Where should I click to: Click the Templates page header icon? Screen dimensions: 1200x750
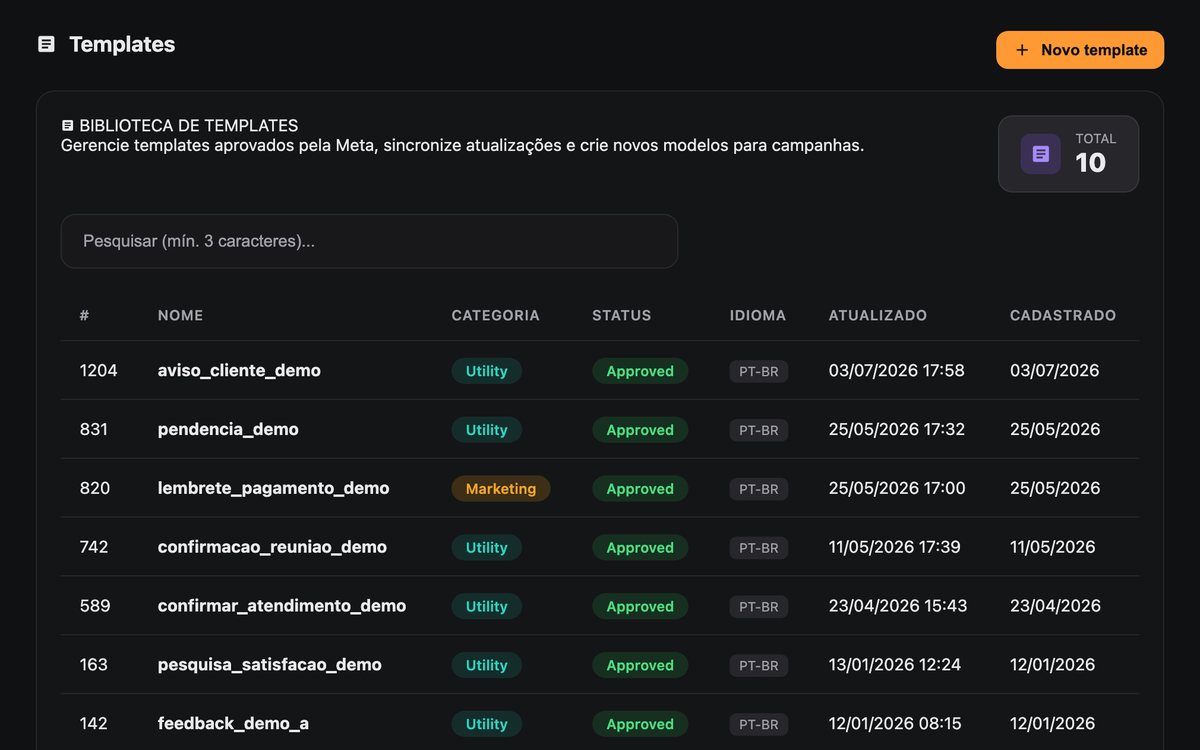point(46,44)
